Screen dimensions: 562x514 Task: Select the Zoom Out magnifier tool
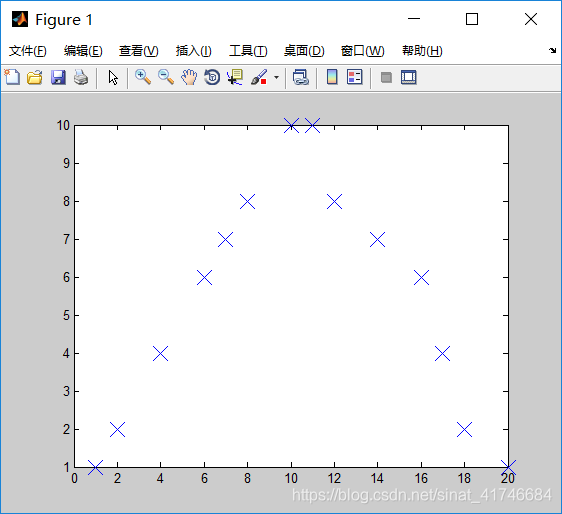click(166, 77)
